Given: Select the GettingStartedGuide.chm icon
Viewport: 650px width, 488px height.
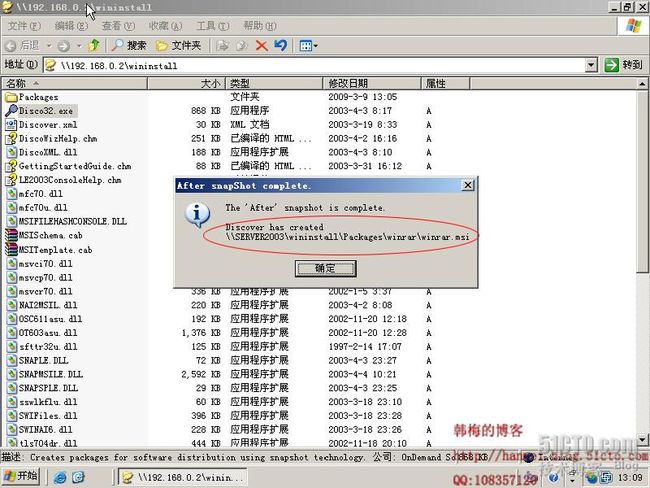Looking at the screenshot, I should [11, 166].
